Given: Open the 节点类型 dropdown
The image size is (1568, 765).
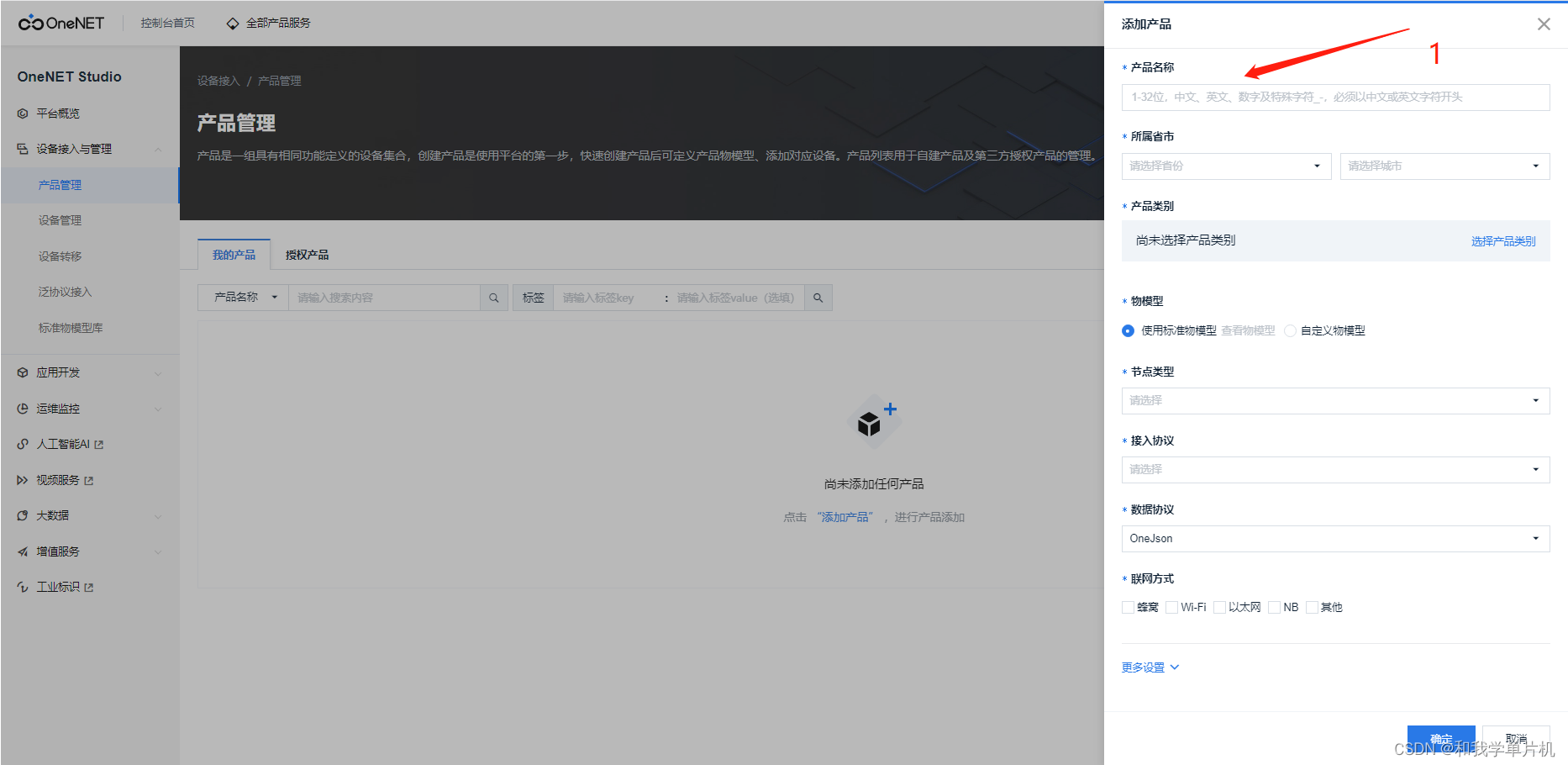Looking at the screenshot, I should (x=1335, y=401).
